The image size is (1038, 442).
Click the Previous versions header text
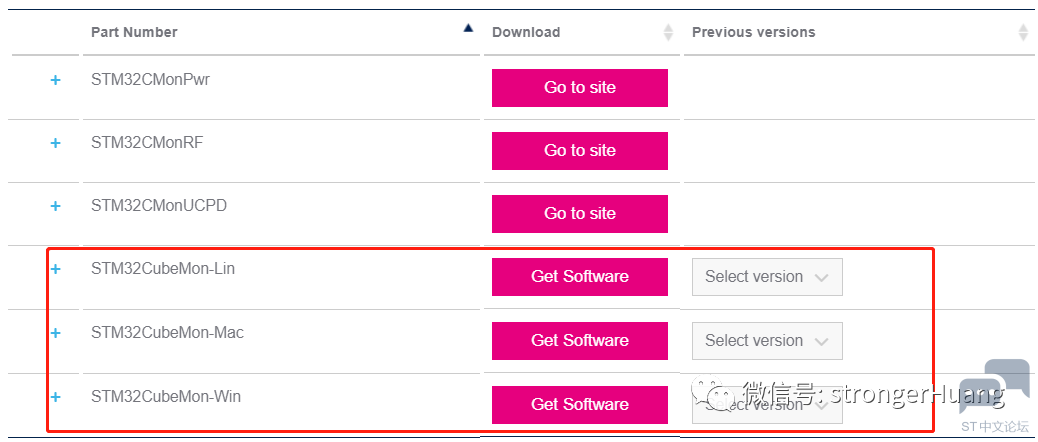pos(754,32)
